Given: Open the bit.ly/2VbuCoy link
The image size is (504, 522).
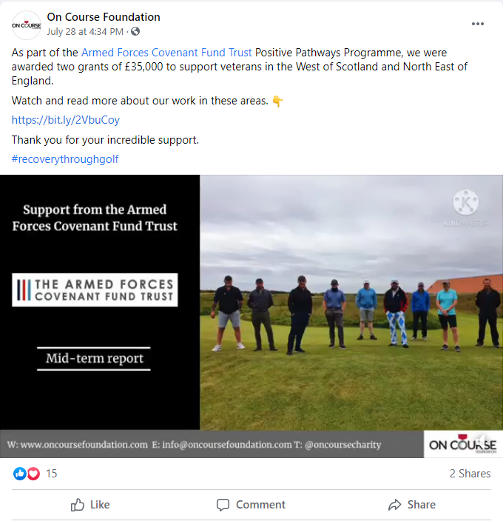Looking at the screenshot, I should pos(65,120).
